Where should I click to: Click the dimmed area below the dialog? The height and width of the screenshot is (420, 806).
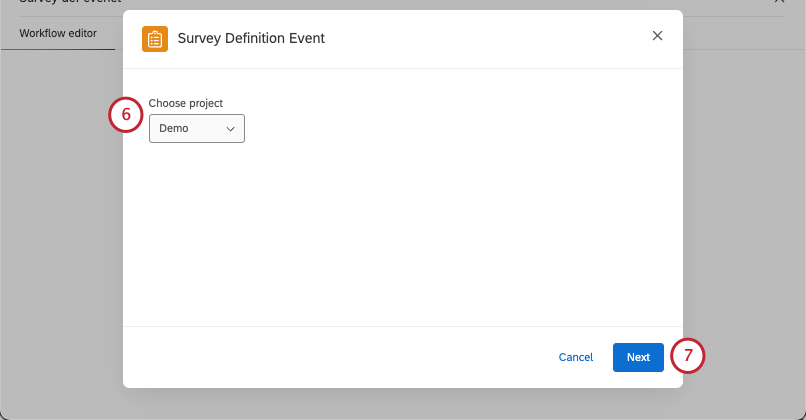(x=400, y=404)
